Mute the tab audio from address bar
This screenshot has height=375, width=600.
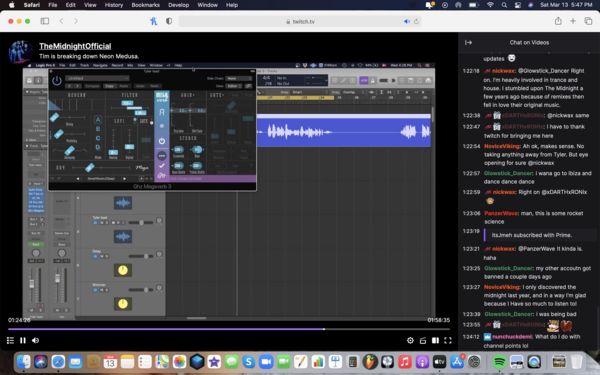coord(407,21)
